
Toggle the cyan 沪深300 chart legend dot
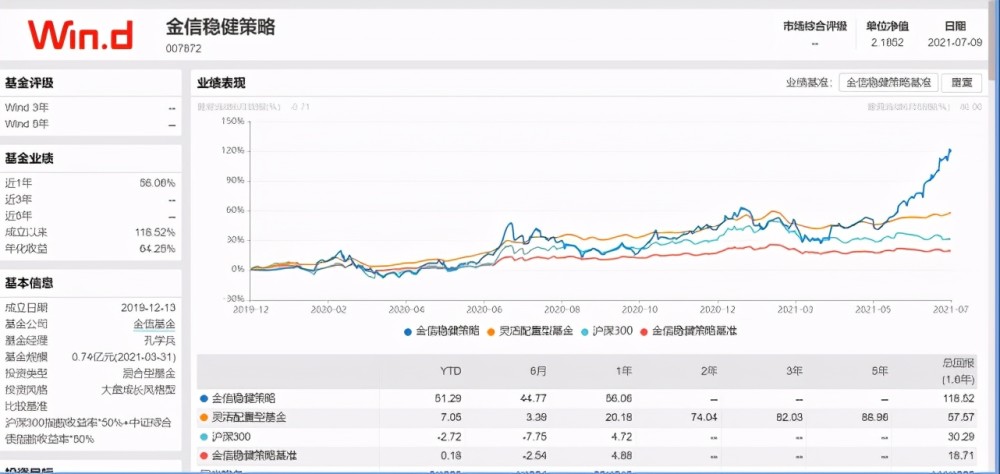(585, 332)
